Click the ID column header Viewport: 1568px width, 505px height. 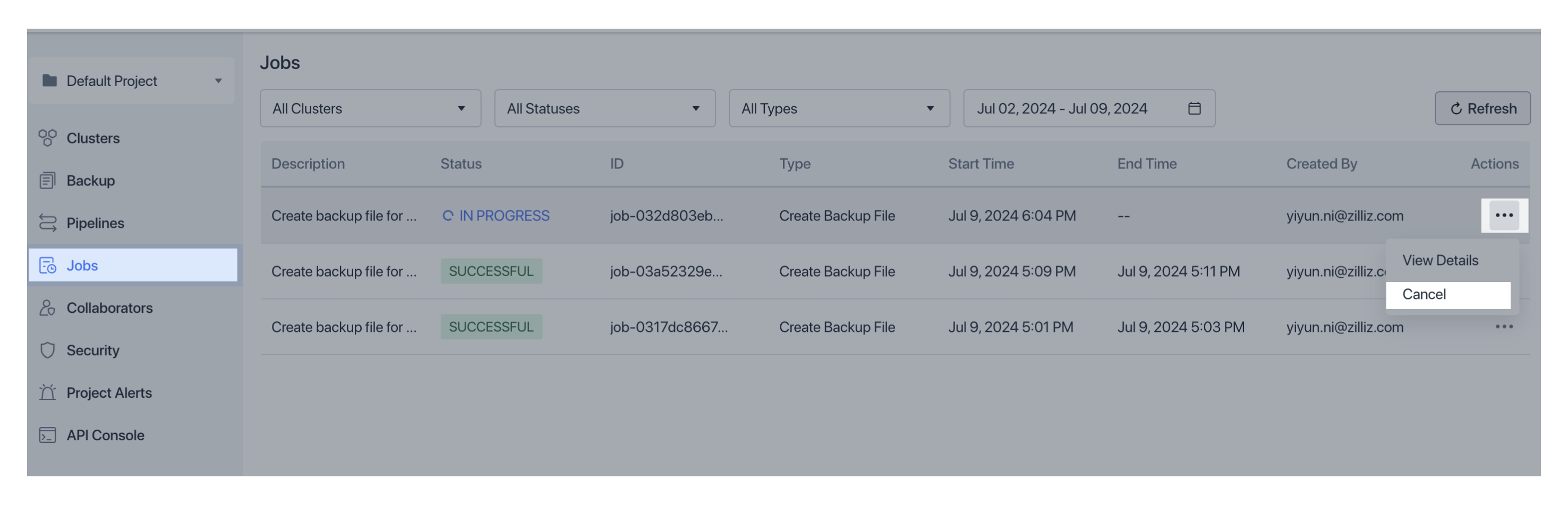pos(617,164)
